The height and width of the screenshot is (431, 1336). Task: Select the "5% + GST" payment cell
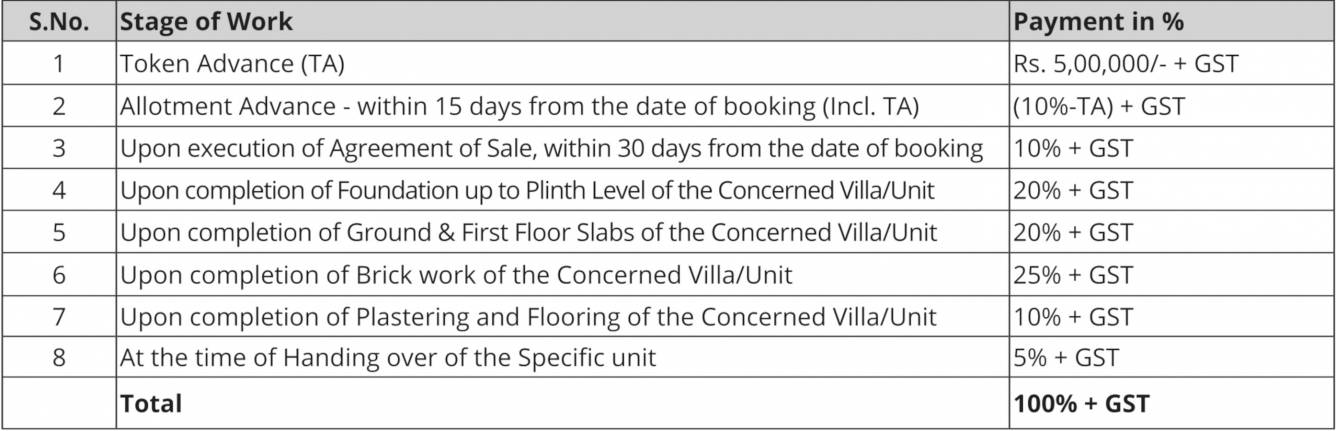tap(1066, 357)
